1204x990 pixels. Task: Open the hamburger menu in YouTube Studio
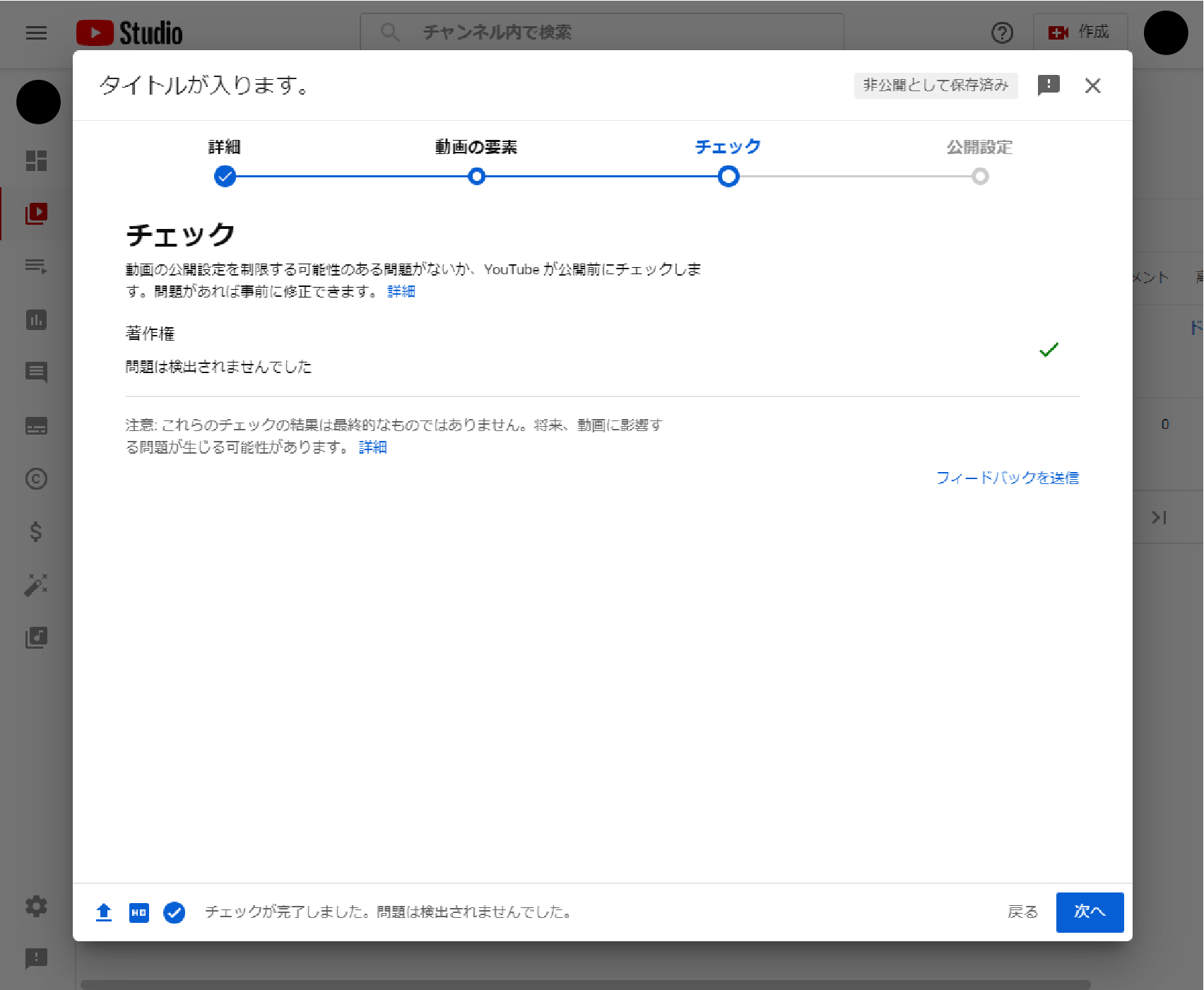click(x=36, y=33)
